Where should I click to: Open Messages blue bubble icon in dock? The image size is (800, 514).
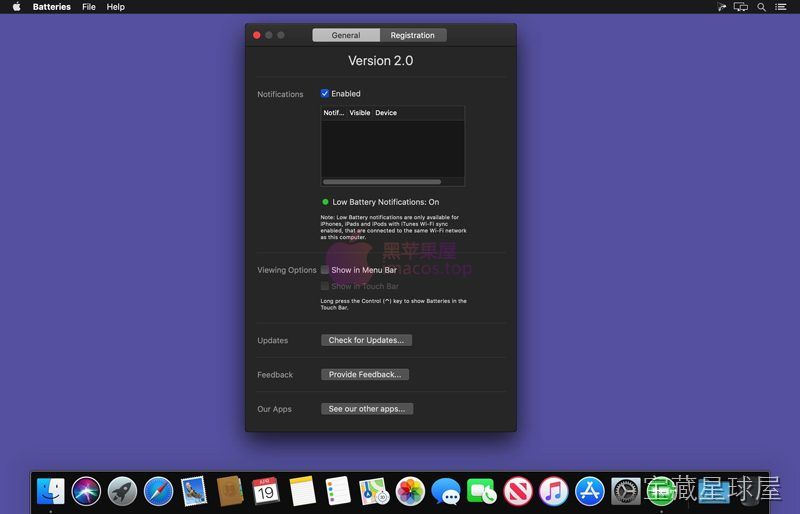click(446, 491)
